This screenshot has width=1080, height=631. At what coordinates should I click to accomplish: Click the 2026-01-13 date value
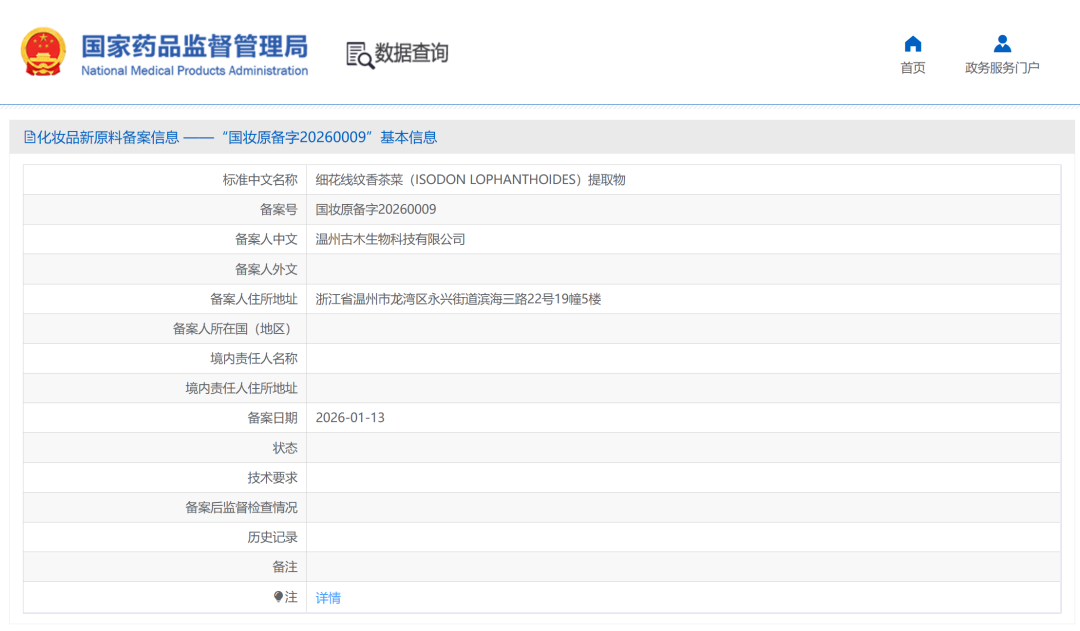(350, 418)
